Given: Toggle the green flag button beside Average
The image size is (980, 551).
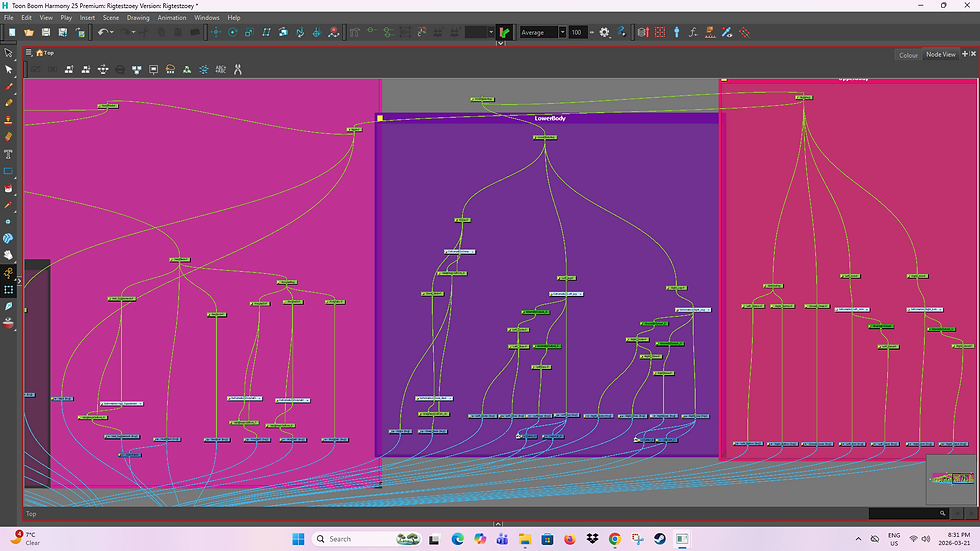Looking at the screenshot, I should (x=505, y=32).
